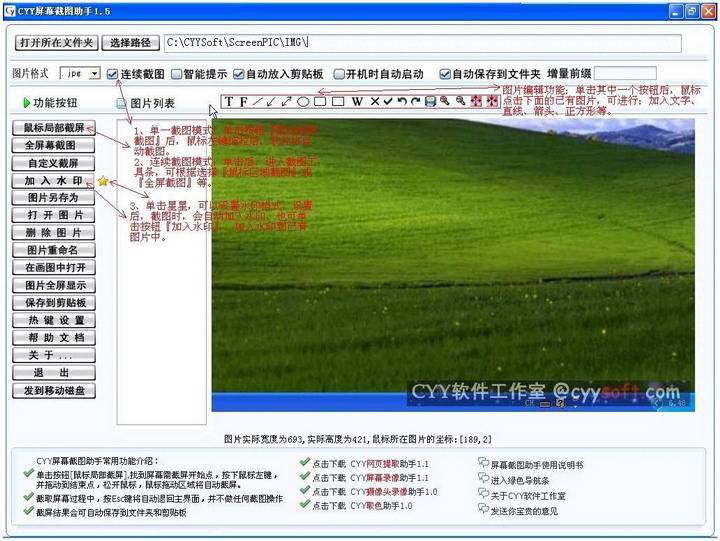
Task: Click speech bubble icon beside 发送你宝贵的意见
Action: 483,509
